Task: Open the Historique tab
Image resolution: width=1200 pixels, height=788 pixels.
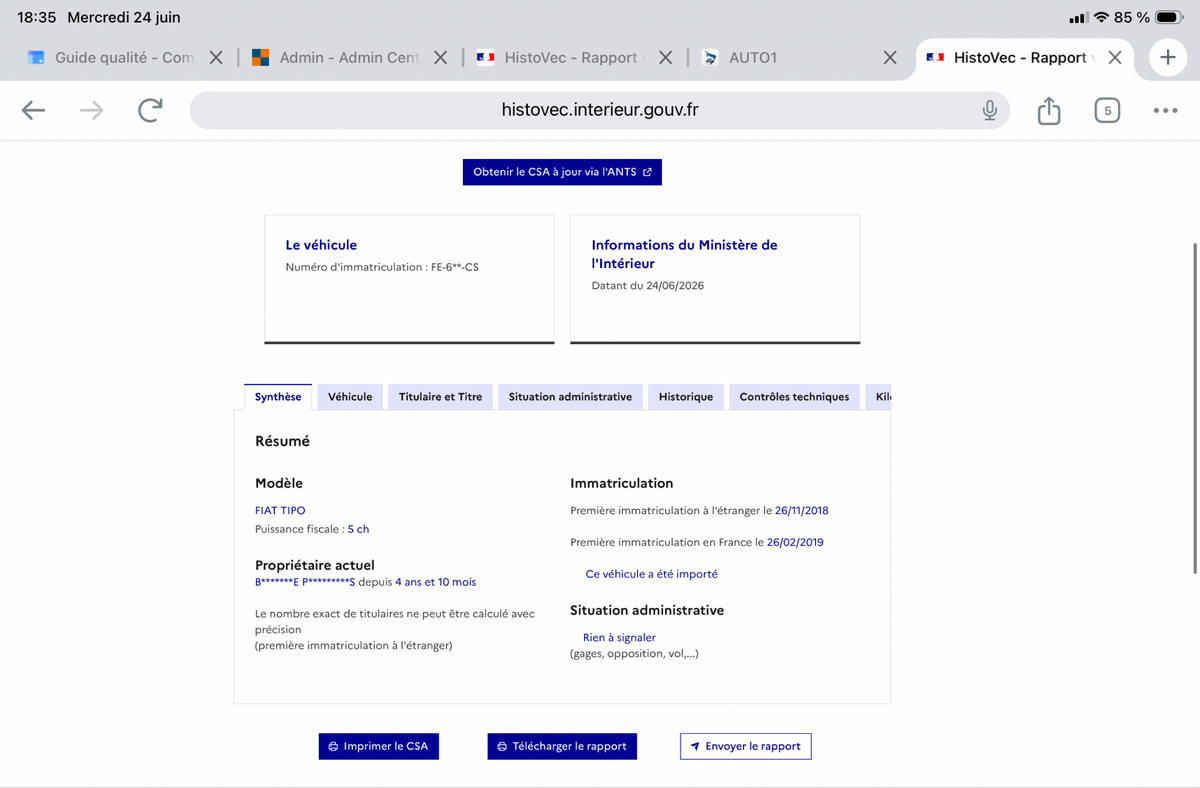Action: [x=686, y=397]
